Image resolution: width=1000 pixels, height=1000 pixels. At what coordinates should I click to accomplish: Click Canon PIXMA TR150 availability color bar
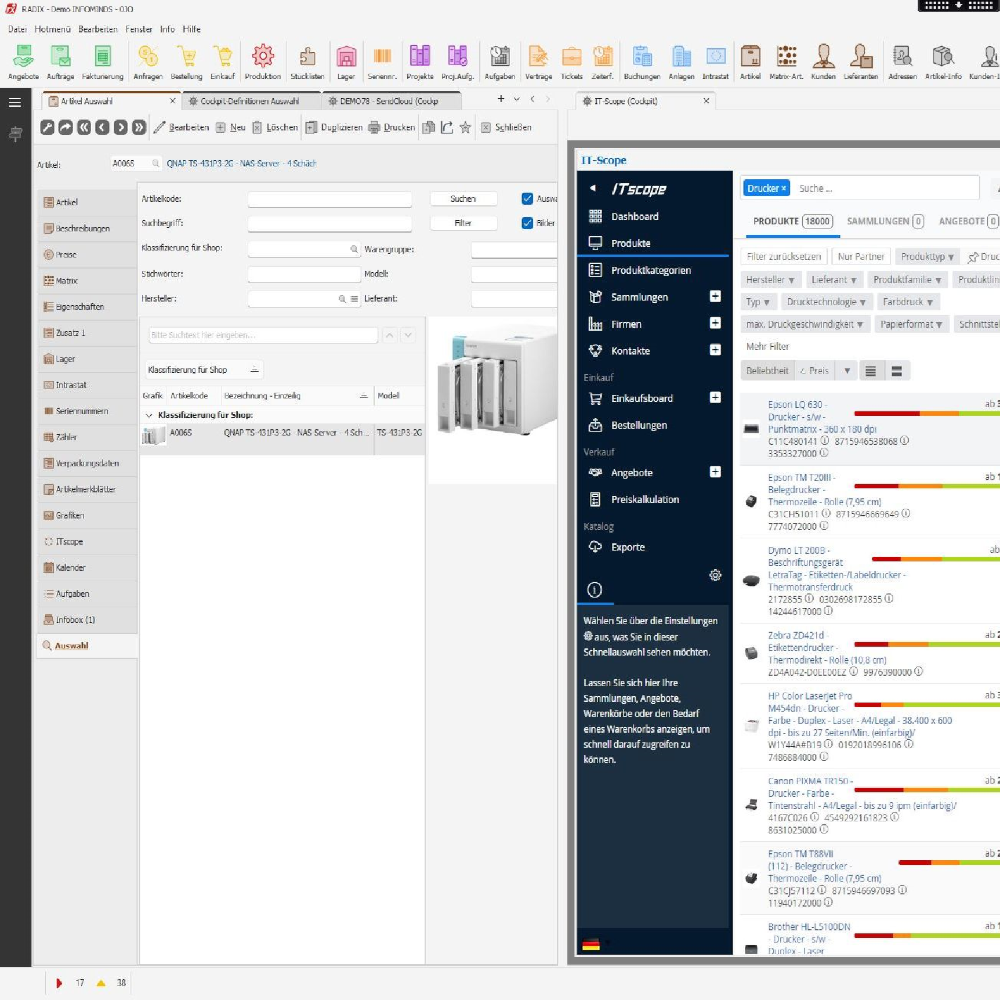(927, 791)
